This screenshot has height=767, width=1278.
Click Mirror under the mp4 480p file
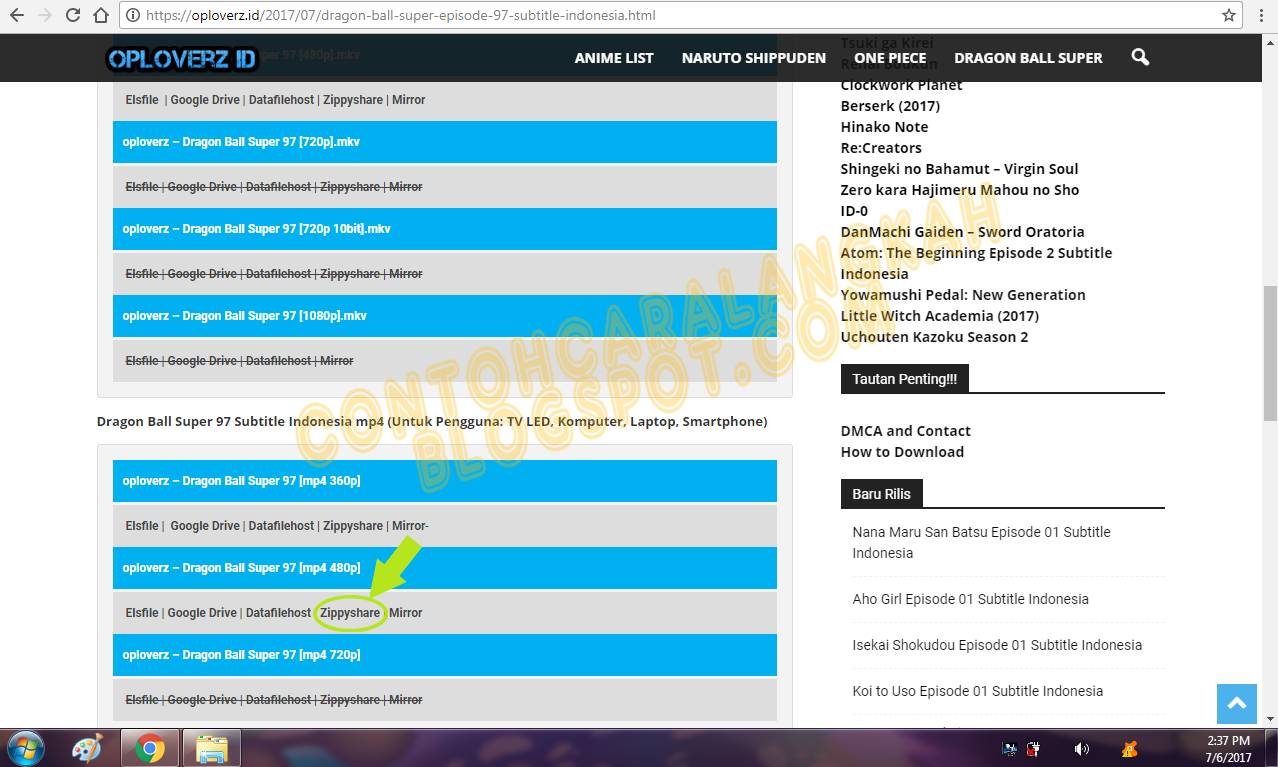406,613
